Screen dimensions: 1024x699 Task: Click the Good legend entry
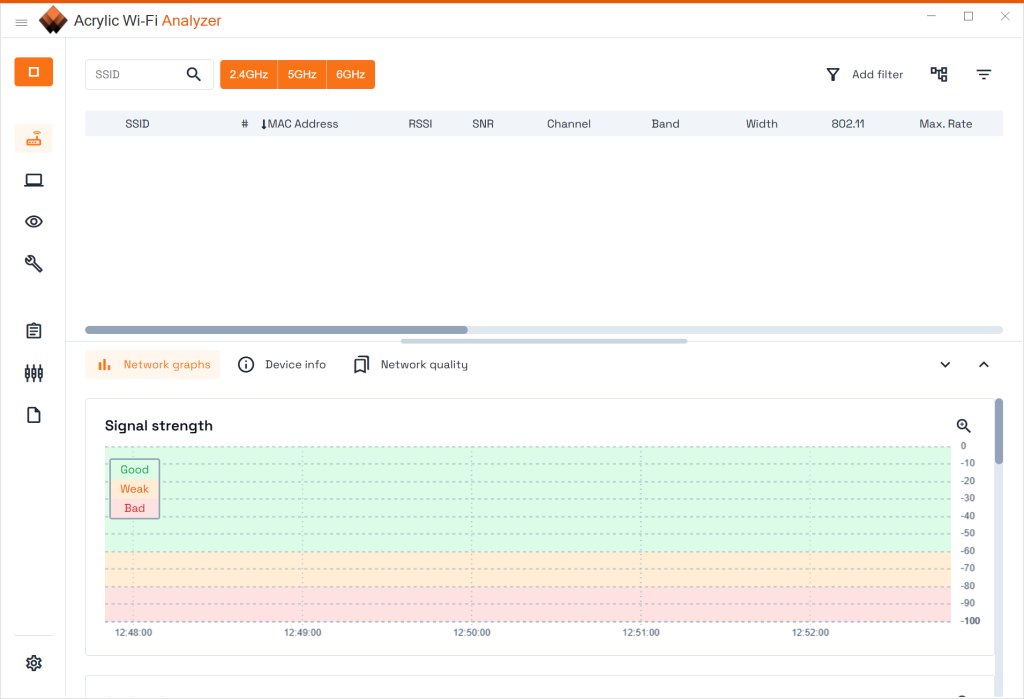[x=135, y=470]
